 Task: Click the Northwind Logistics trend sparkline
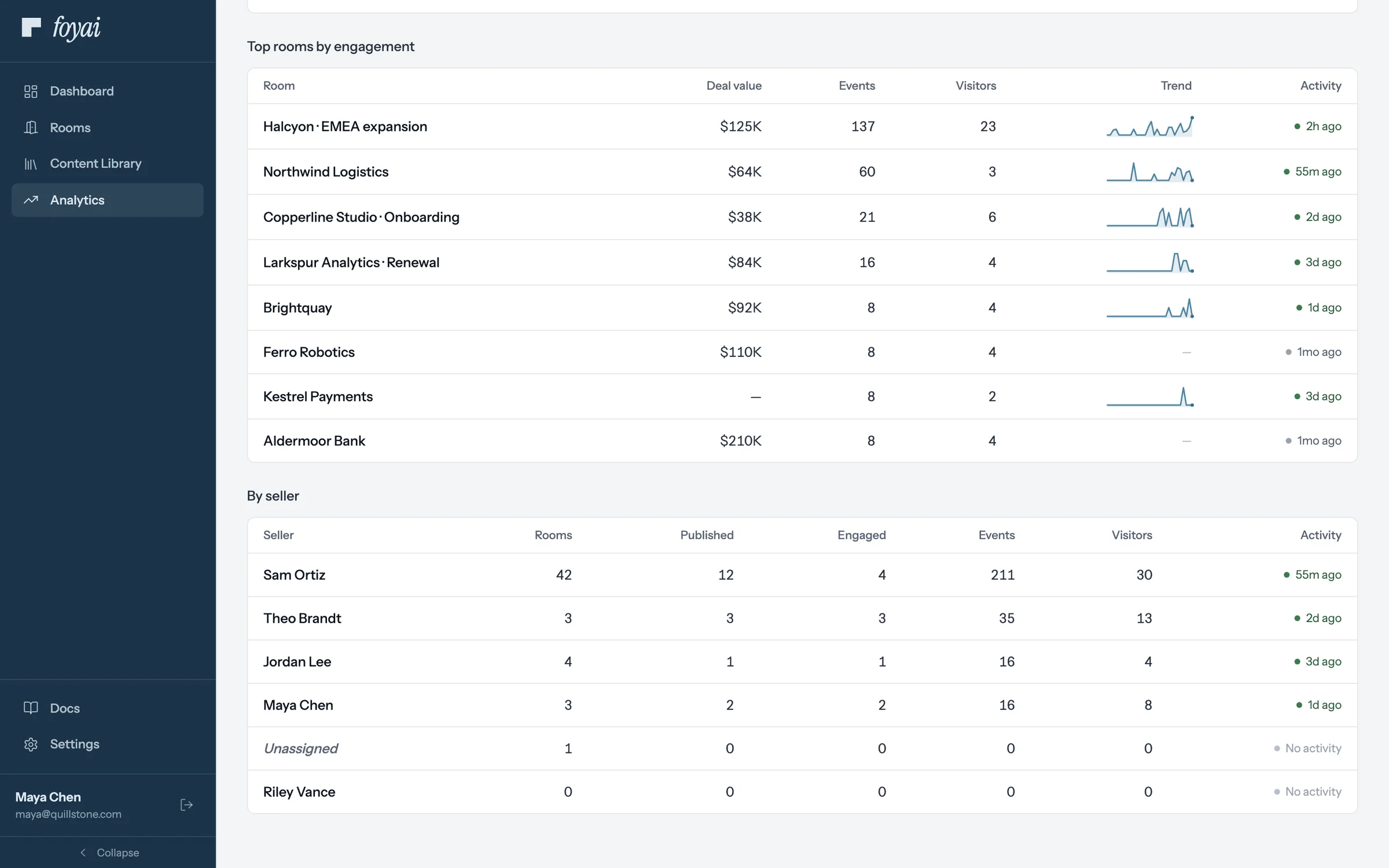pyautogui.click(x=1150, y=172)
